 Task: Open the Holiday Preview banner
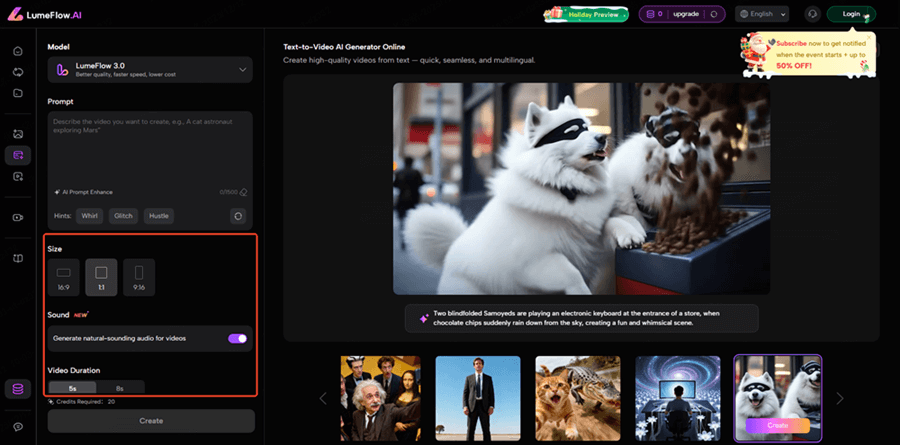point(586,14)
